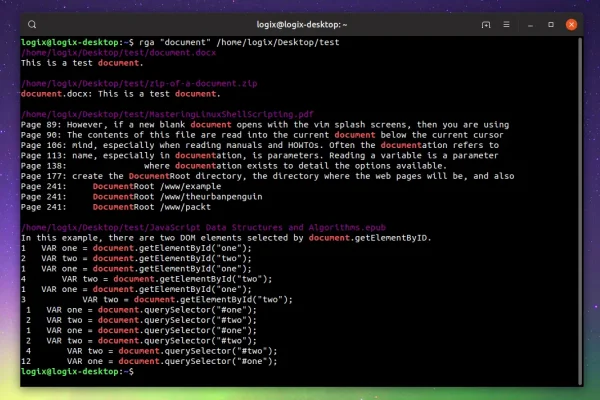The height and width of the screenshot is (400, 600).
Task: Click the JavaScript Data Structures epub path
Action: [204, 227]
